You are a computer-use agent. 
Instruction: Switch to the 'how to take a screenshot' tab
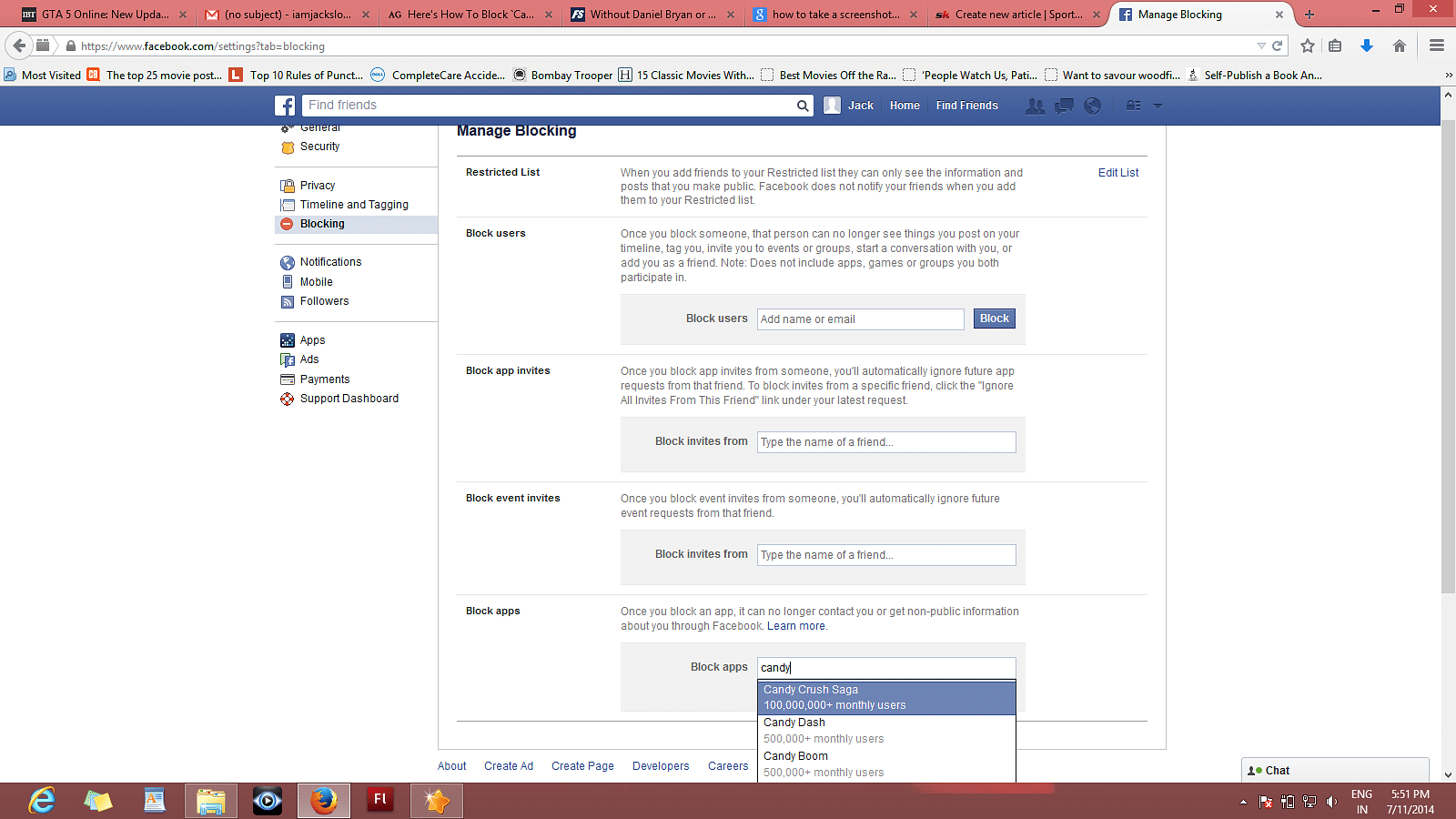click(x=834, y=15)
